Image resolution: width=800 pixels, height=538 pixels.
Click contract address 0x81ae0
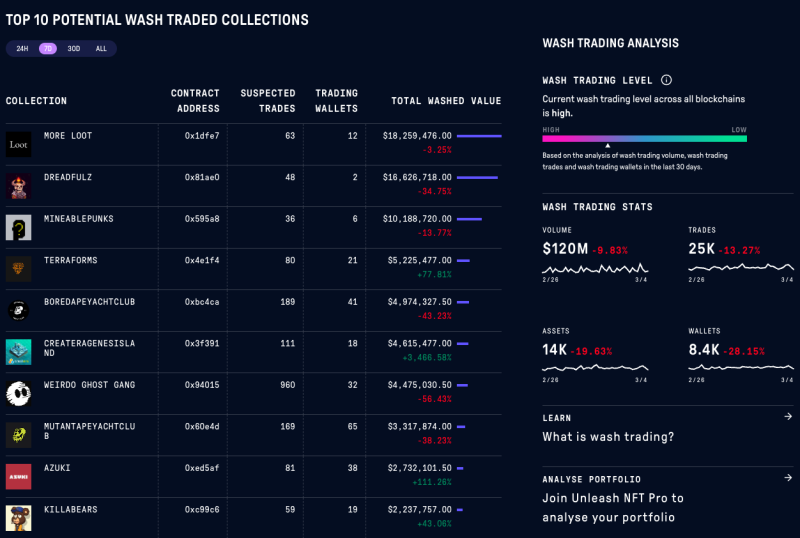tap(202, 177)
